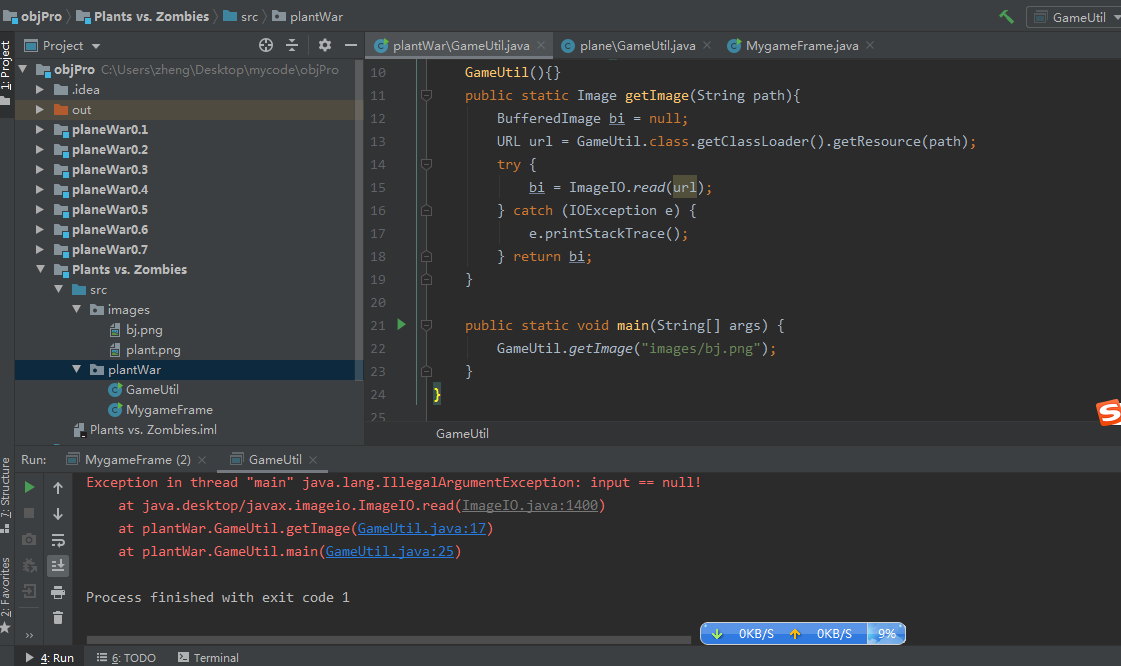
Task: Click the collapse all icon in Project panel
Action: (292, 45)
